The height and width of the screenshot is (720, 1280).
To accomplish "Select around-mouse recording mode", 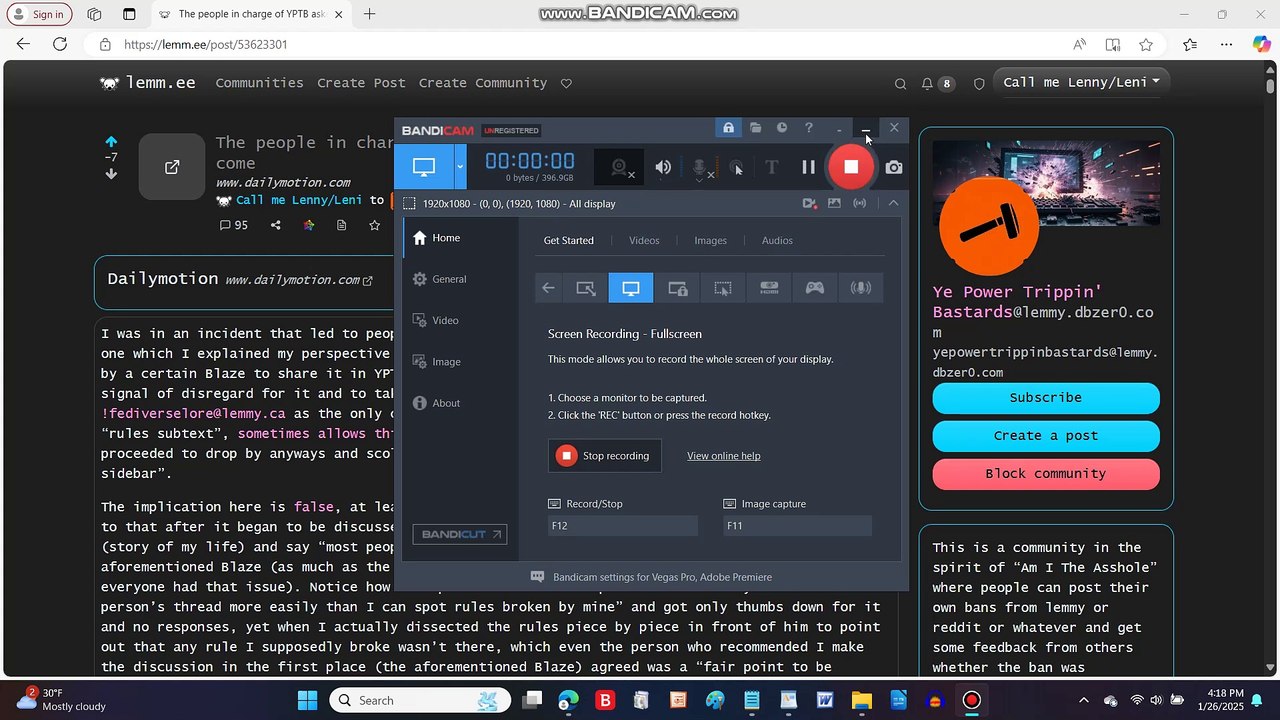I will [x=723, y=288].
